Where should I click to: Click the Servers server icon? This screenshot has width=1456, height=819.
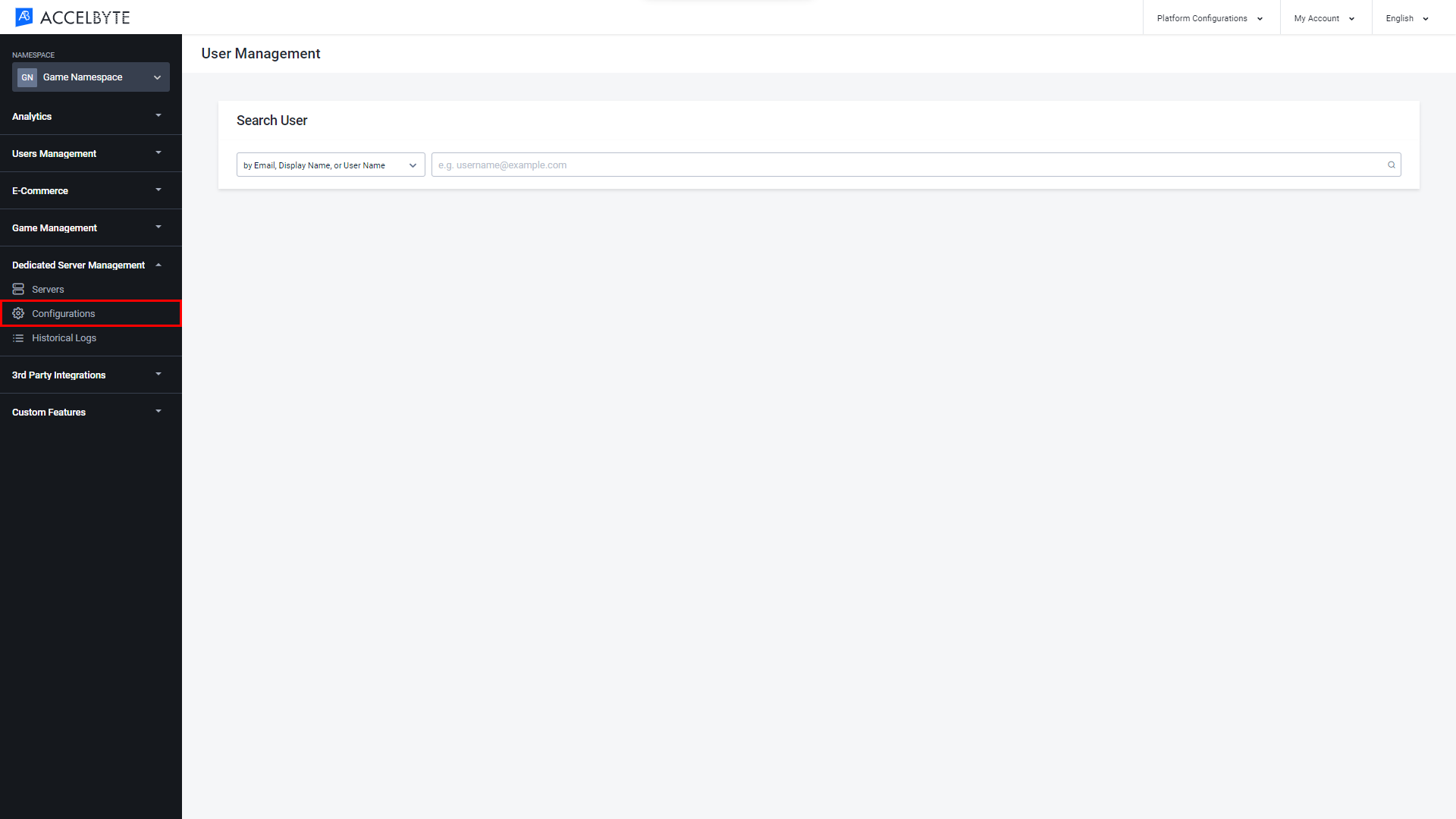[18, 289]
